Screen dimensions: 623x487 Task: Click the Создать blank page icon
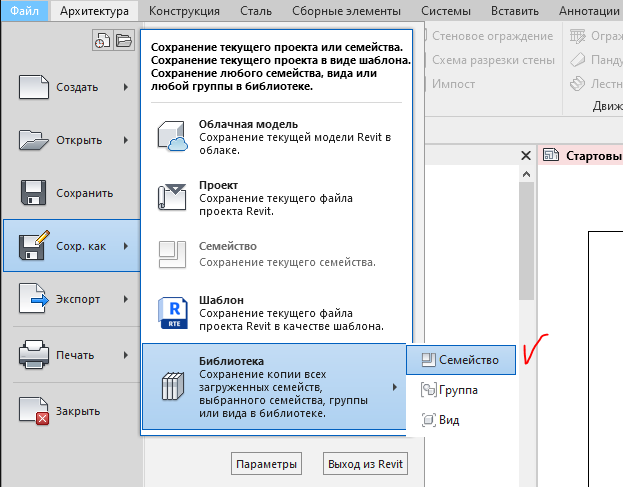35,86
